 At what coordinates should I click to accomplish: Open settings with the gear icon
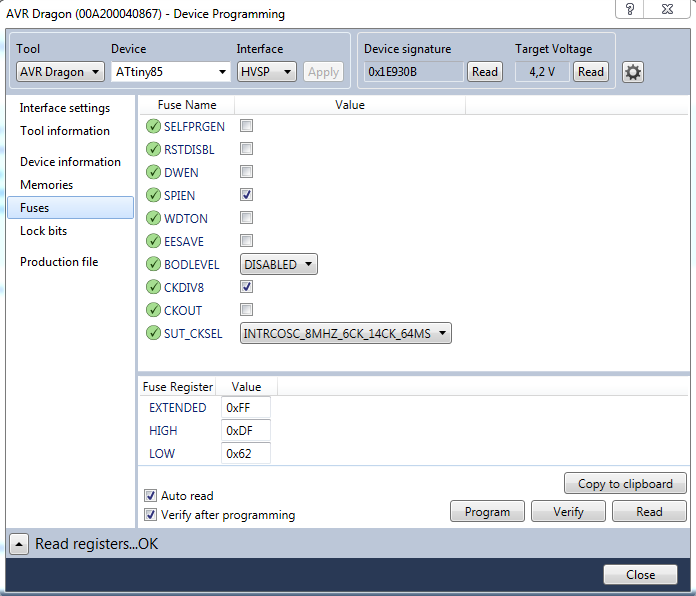[633, 72]
